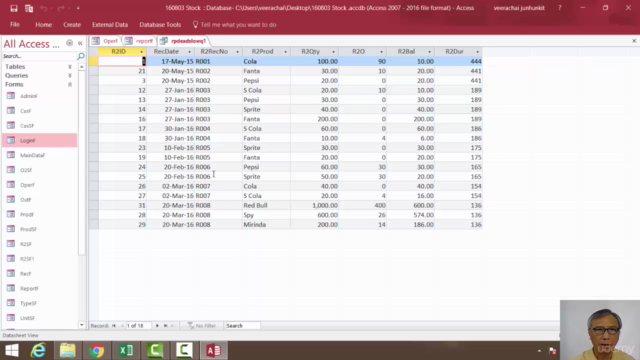This screenshot has height=360, width=640.
Task: Close the current document tab with the X
Action: (x=634, y=41)
